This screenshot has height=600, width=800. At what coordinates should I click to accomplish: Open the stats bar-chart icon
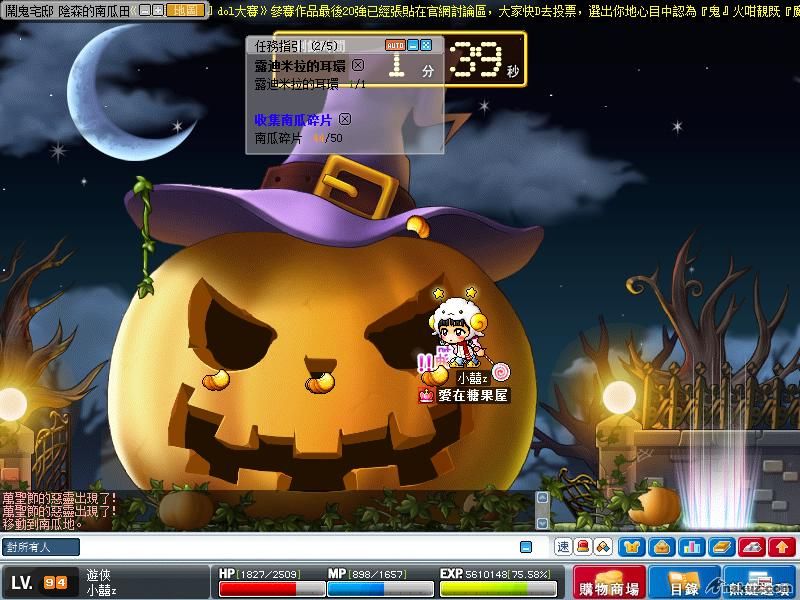[x=691, y=547]
